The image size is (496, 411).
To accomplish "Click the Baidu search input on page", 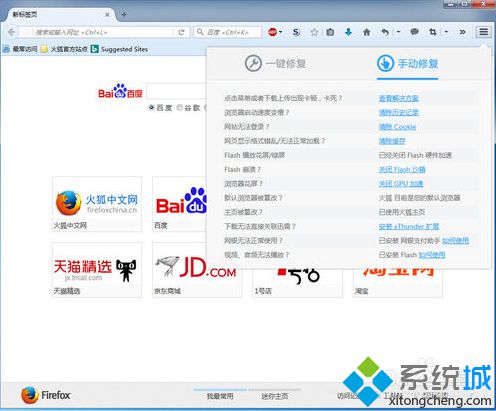I will click(177, 92).
